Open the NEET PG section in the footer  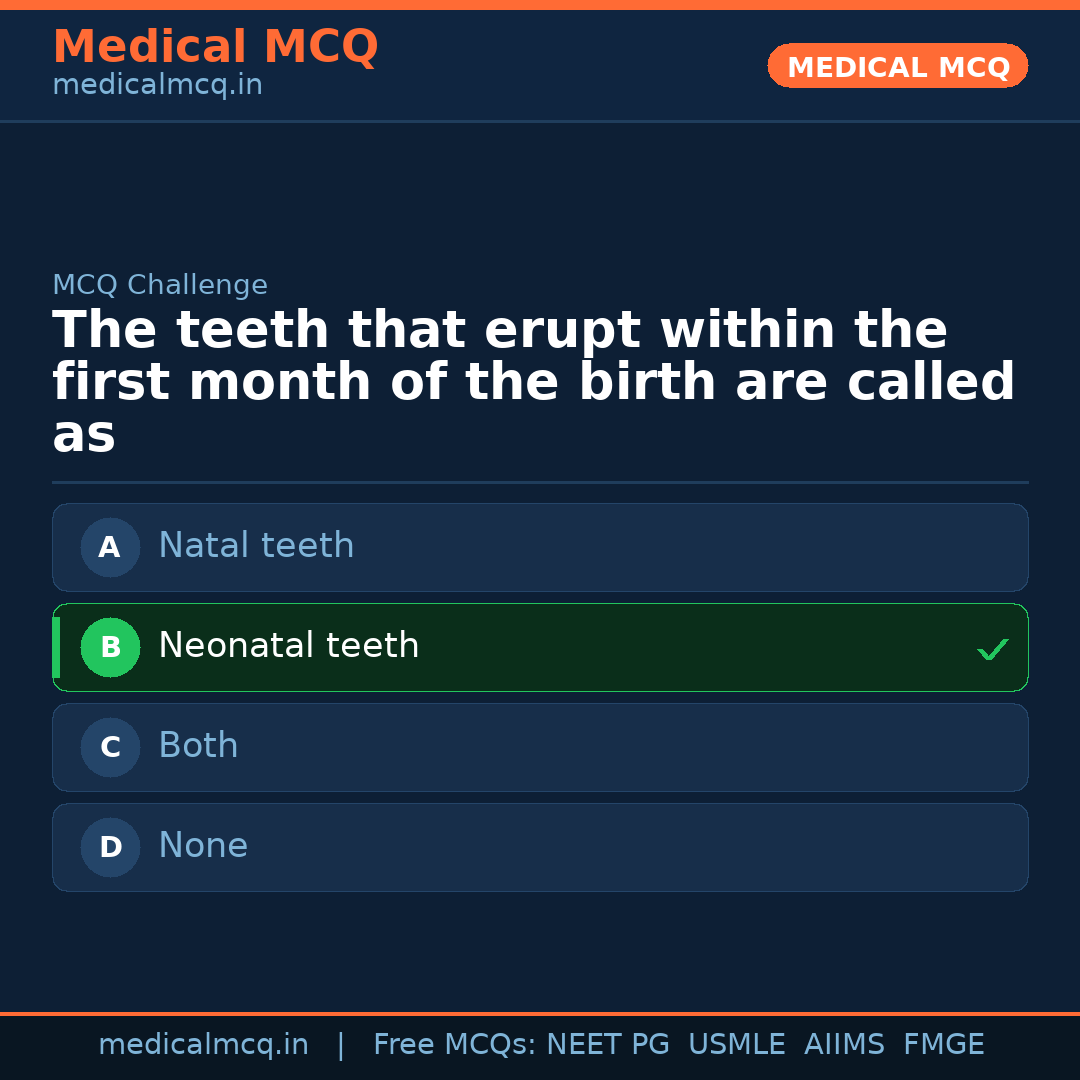pyautogui.click(x=607, y=1044)
